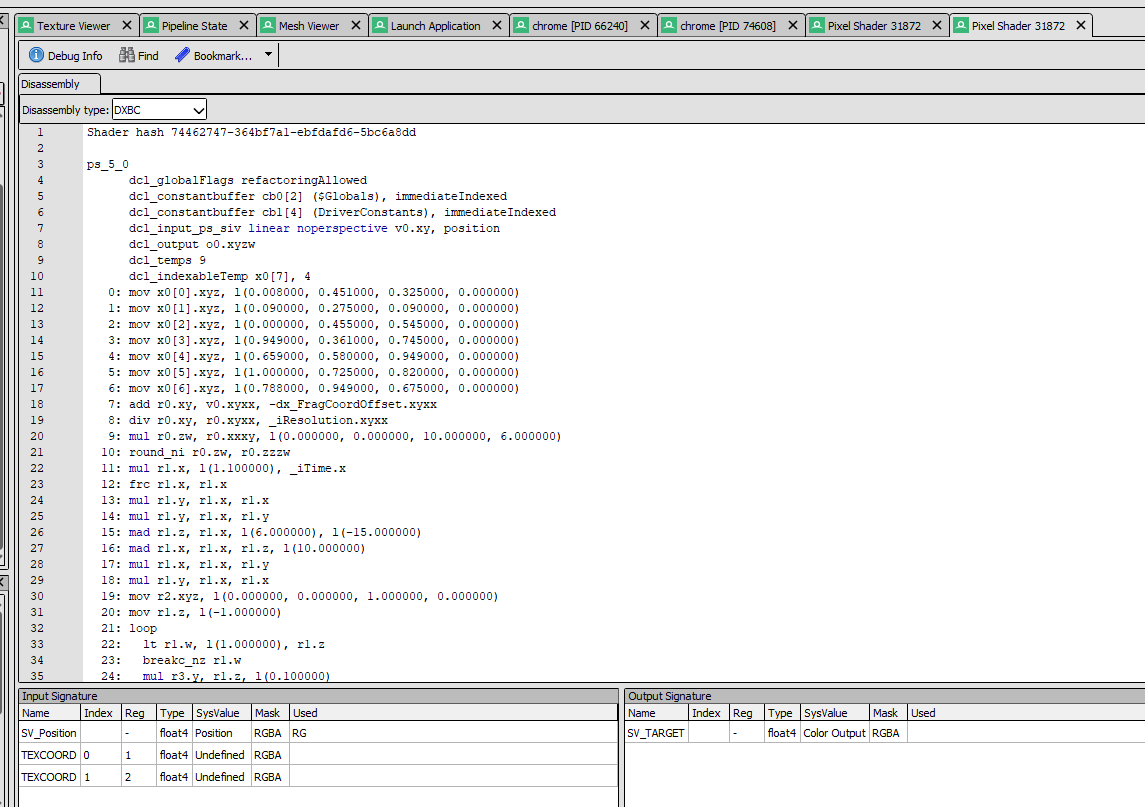Click line number 11 in the gutter
Screen dimensions: 1145x807
pyautogui.click(x=37, y=292)
